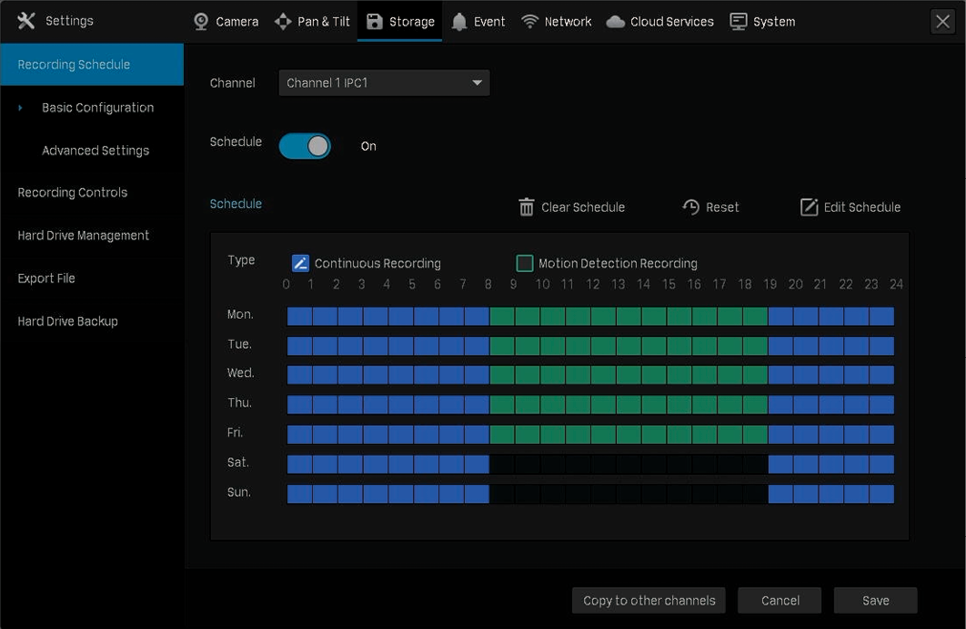This screenshot has height=629, width=966.
Task: Click Sunday's last blue block at hour 23
Action: point(882,493)
